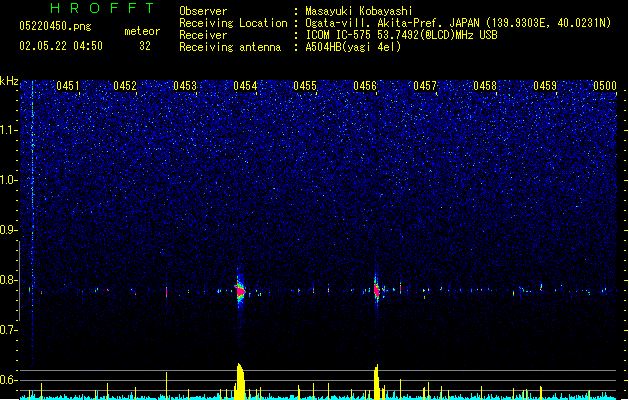629x400 pixels.
Task: Click the timestamp 02.05.22 04:50
Action: [x=61, y=46]
